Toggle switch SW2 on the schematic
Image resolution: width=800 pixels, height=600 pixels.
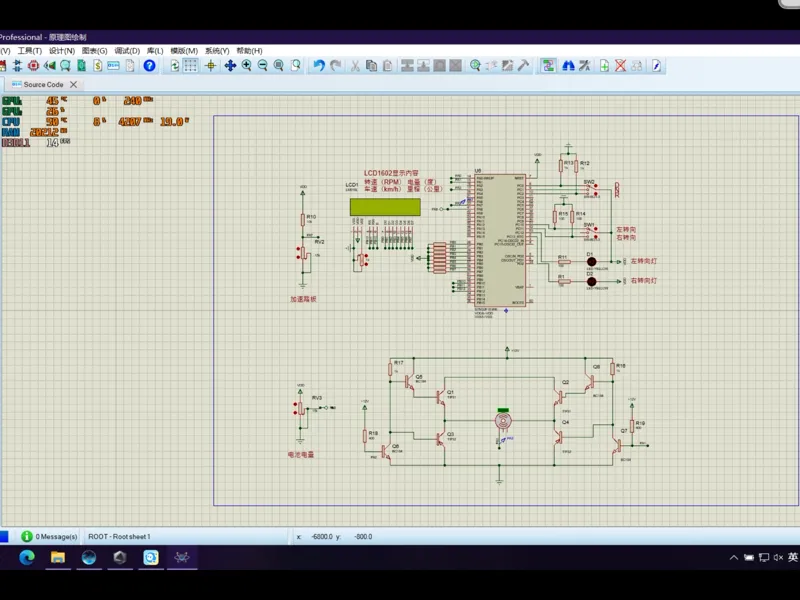[590, 188]
